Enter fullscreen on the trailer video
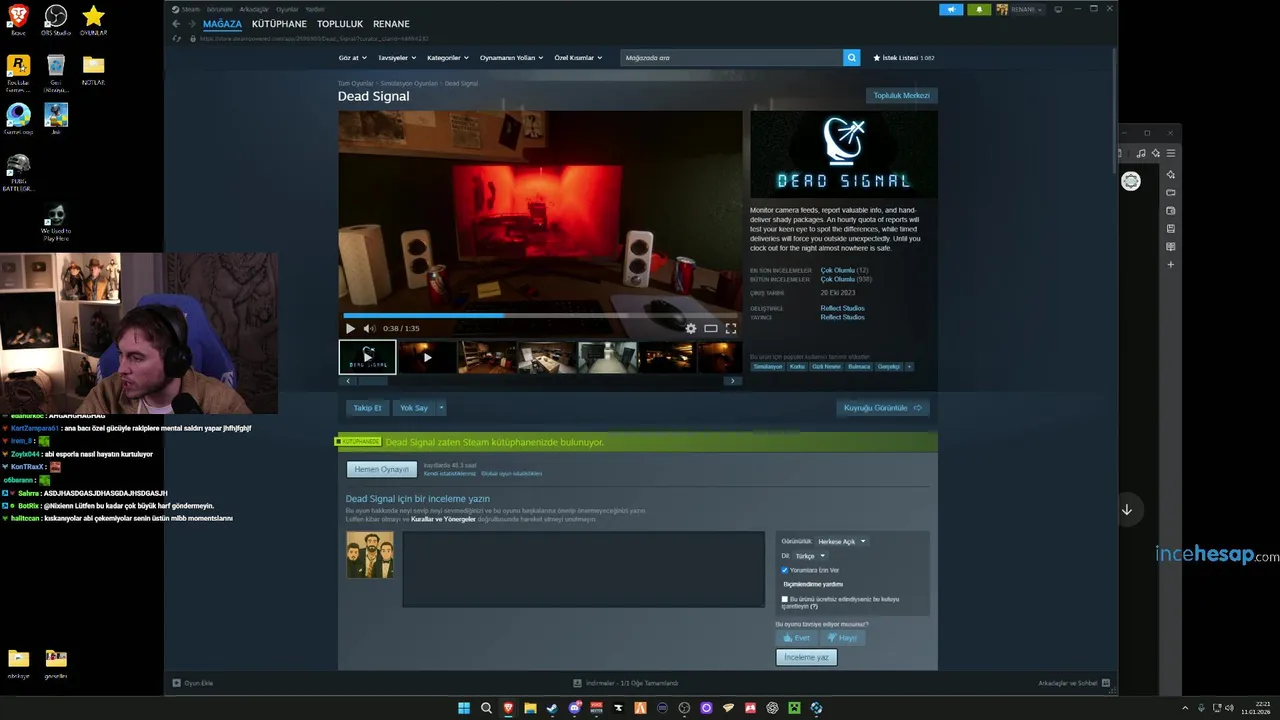Screen dimensions: 1280x720 click(731, 328)
